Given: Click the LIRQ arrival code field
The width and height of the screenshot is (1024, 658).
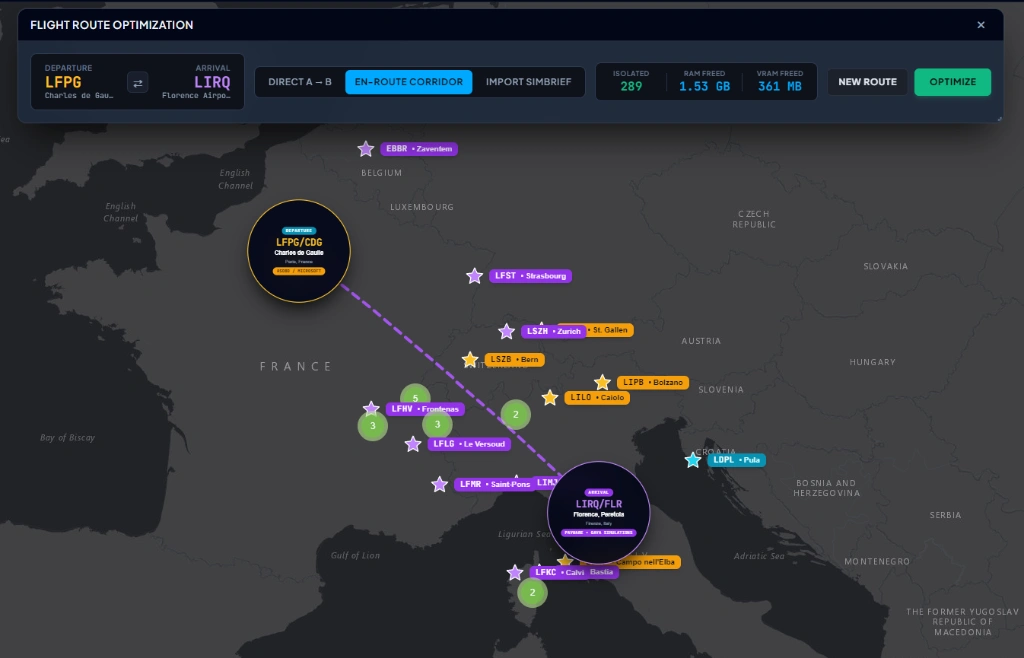Looking at the screenshot, I should click(x=212, y=82).
